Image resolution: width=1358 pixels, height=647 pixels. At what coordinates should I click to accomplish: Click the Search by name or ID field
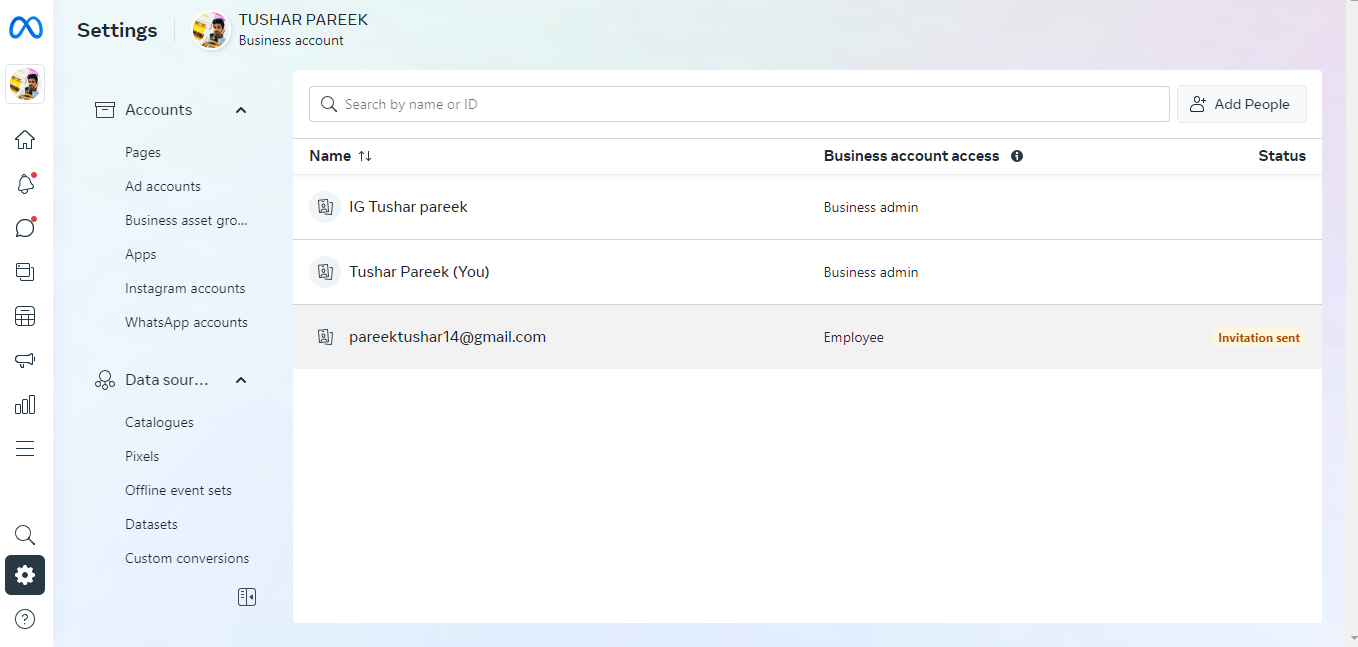click(x=740, y=104)
